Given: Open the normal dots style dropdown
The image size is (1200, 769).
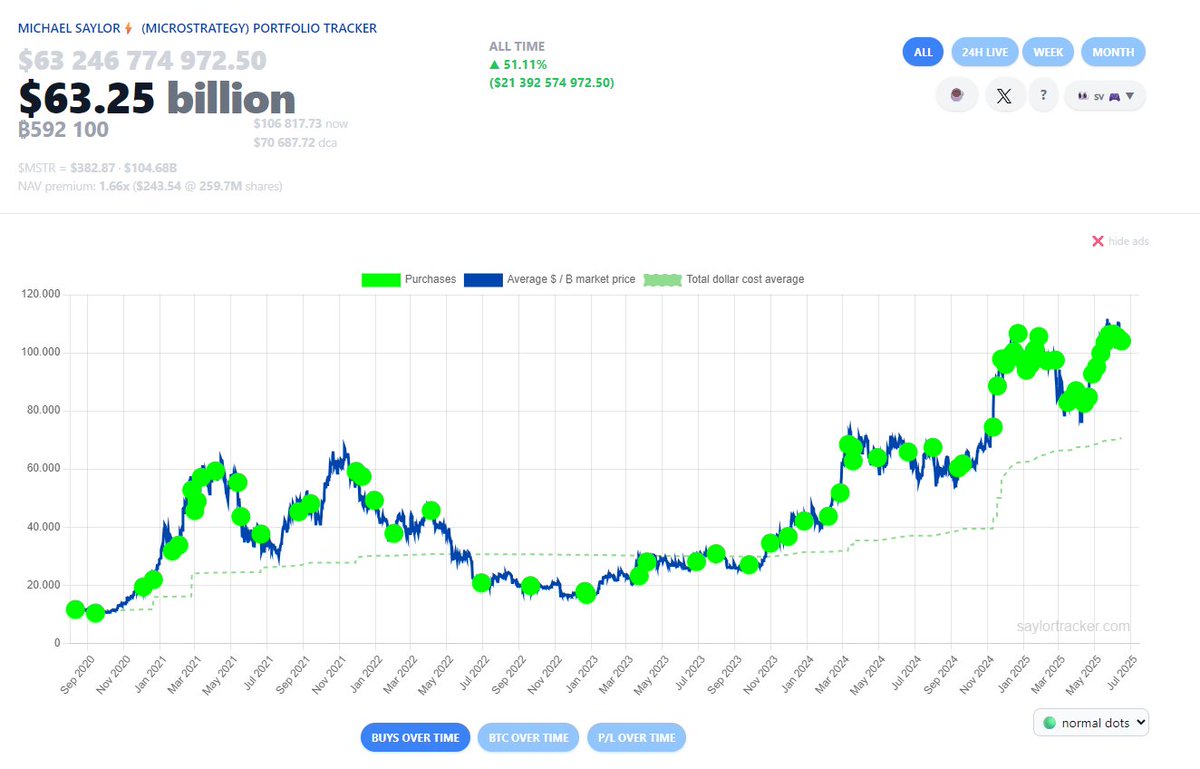Looking at the screenshot, I should pos(1091,722).
